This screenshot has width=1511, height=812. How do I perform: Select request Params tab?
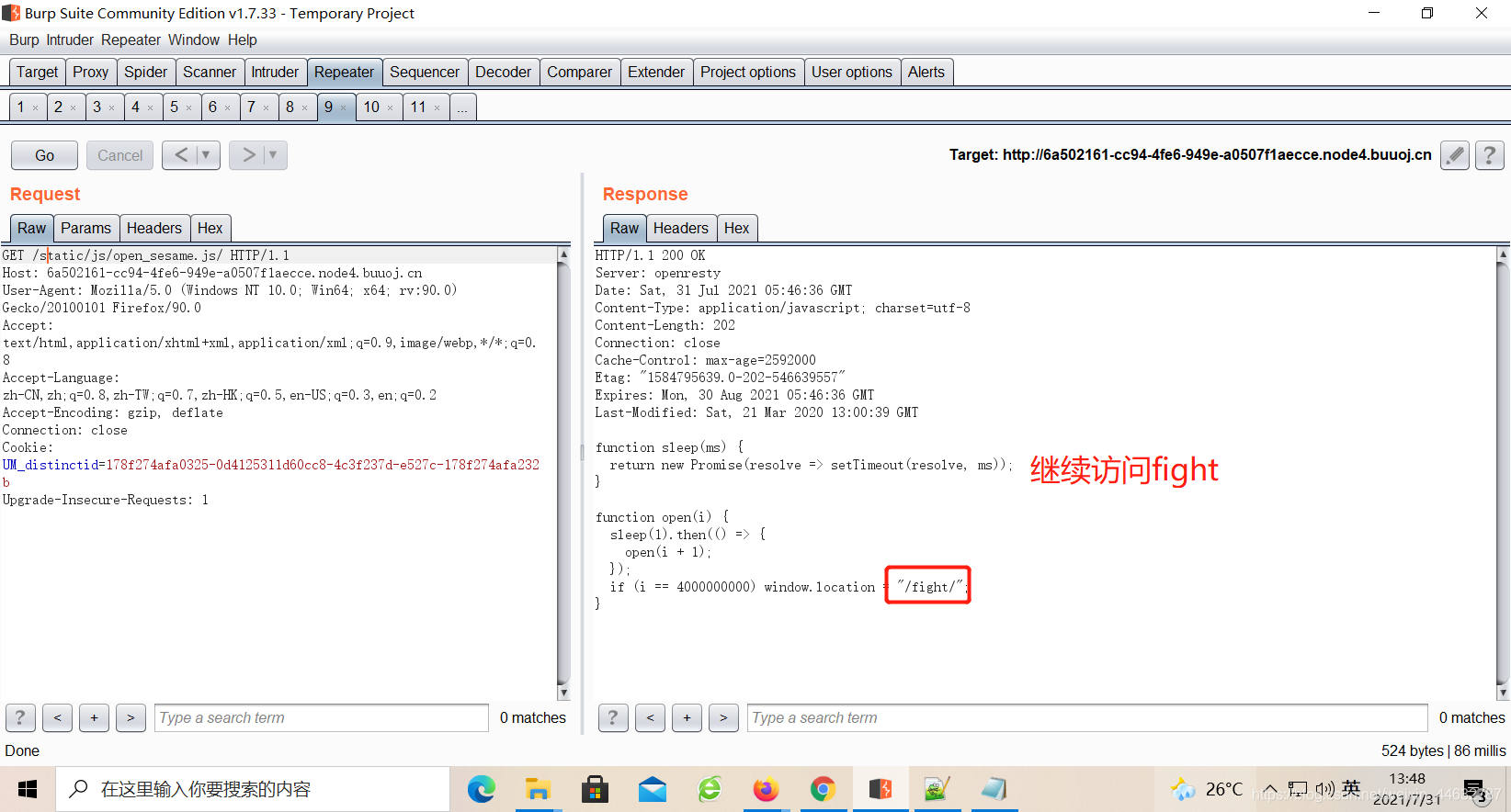pos(86,228)
